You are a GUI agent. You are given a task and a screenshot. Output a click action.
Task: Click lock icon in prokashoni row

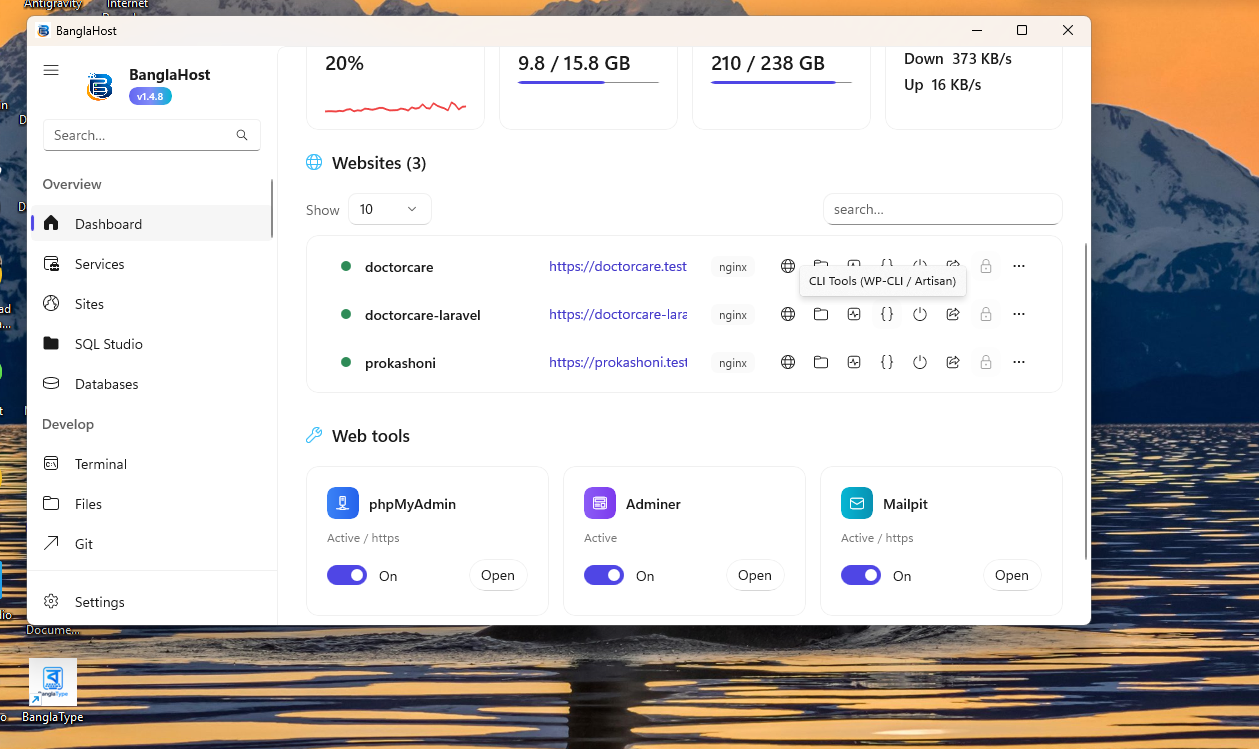pos(986,362)
